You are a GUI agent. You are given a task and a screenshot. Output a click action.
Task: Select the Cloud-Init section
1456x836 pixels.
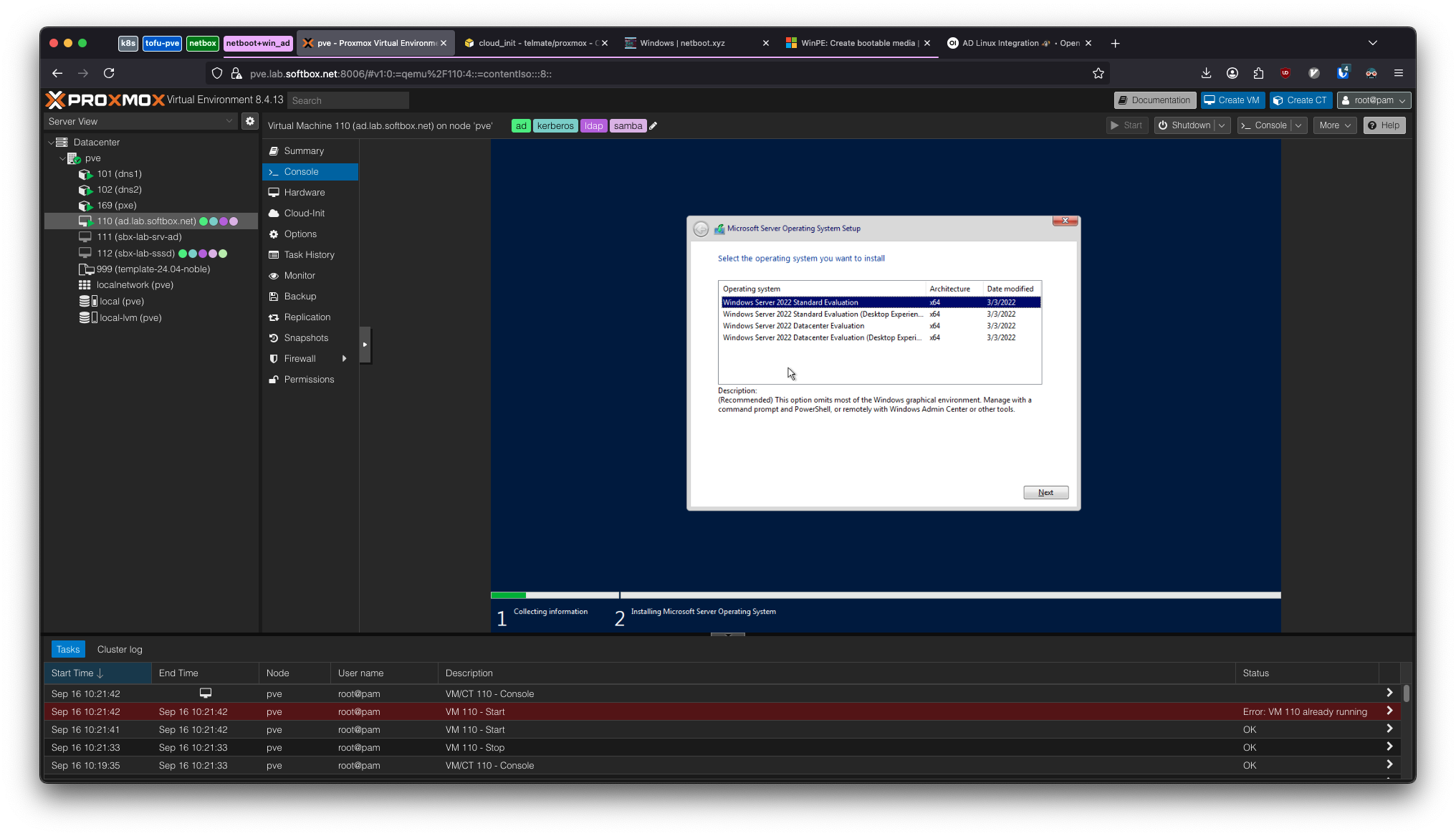304,213
